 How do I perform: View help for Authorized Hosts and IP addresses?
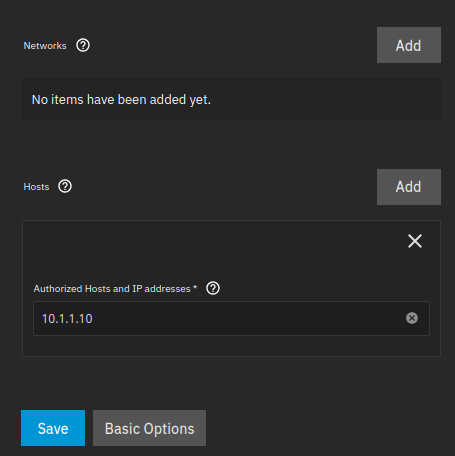coord(213,288)
